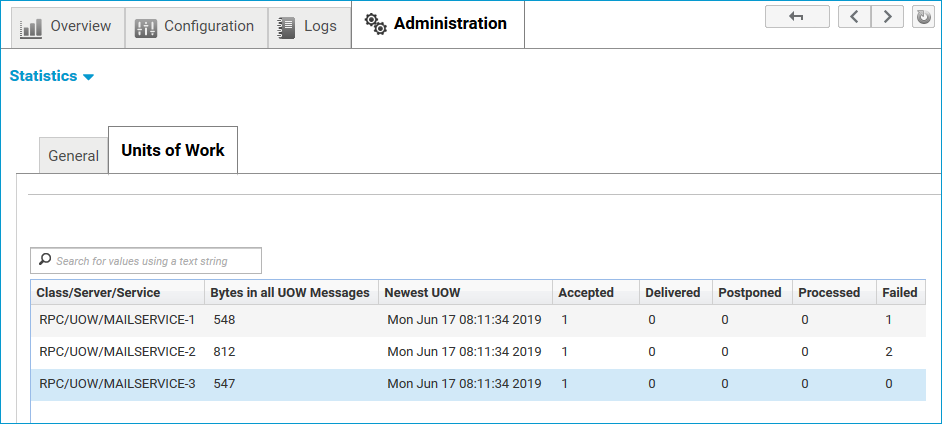Sort by Class/Server/Service column header

tap(118, 292)
